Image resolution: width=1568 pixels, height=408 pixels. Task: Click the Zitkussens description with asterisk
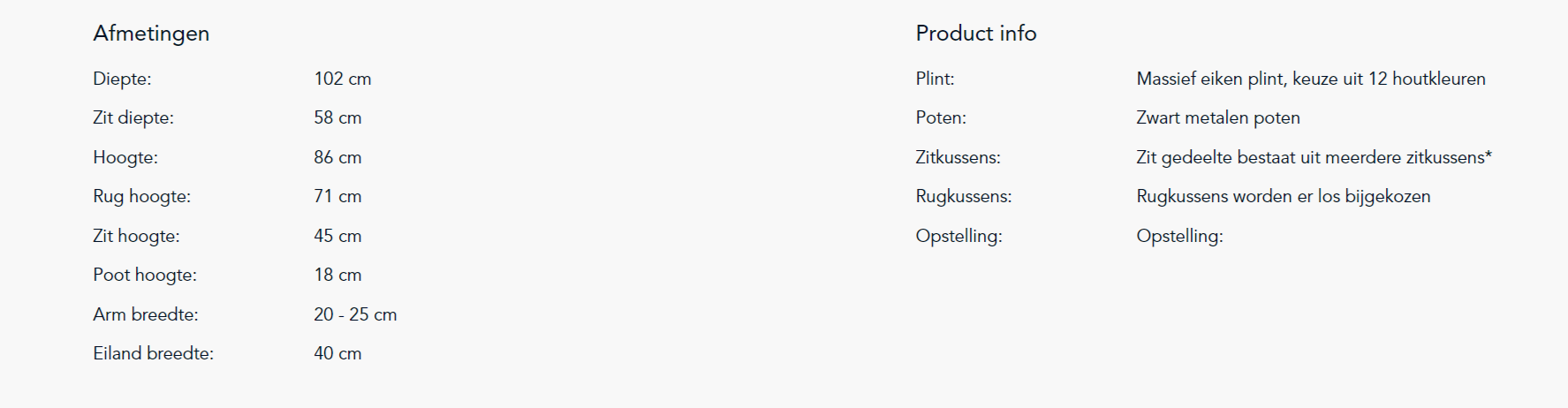point(1314,157)
